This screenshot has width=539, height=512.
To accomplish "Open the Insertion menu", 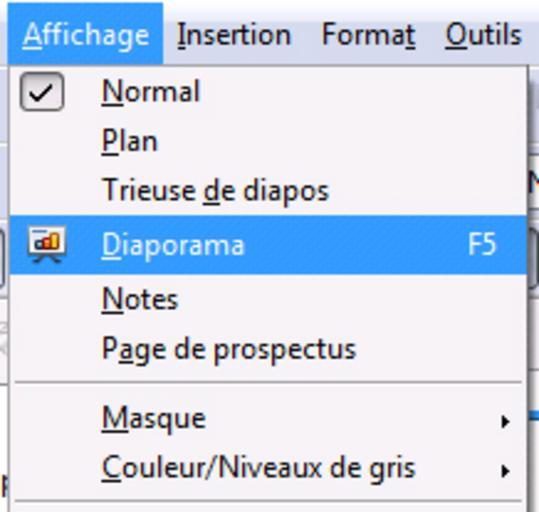I will point(234,34).
